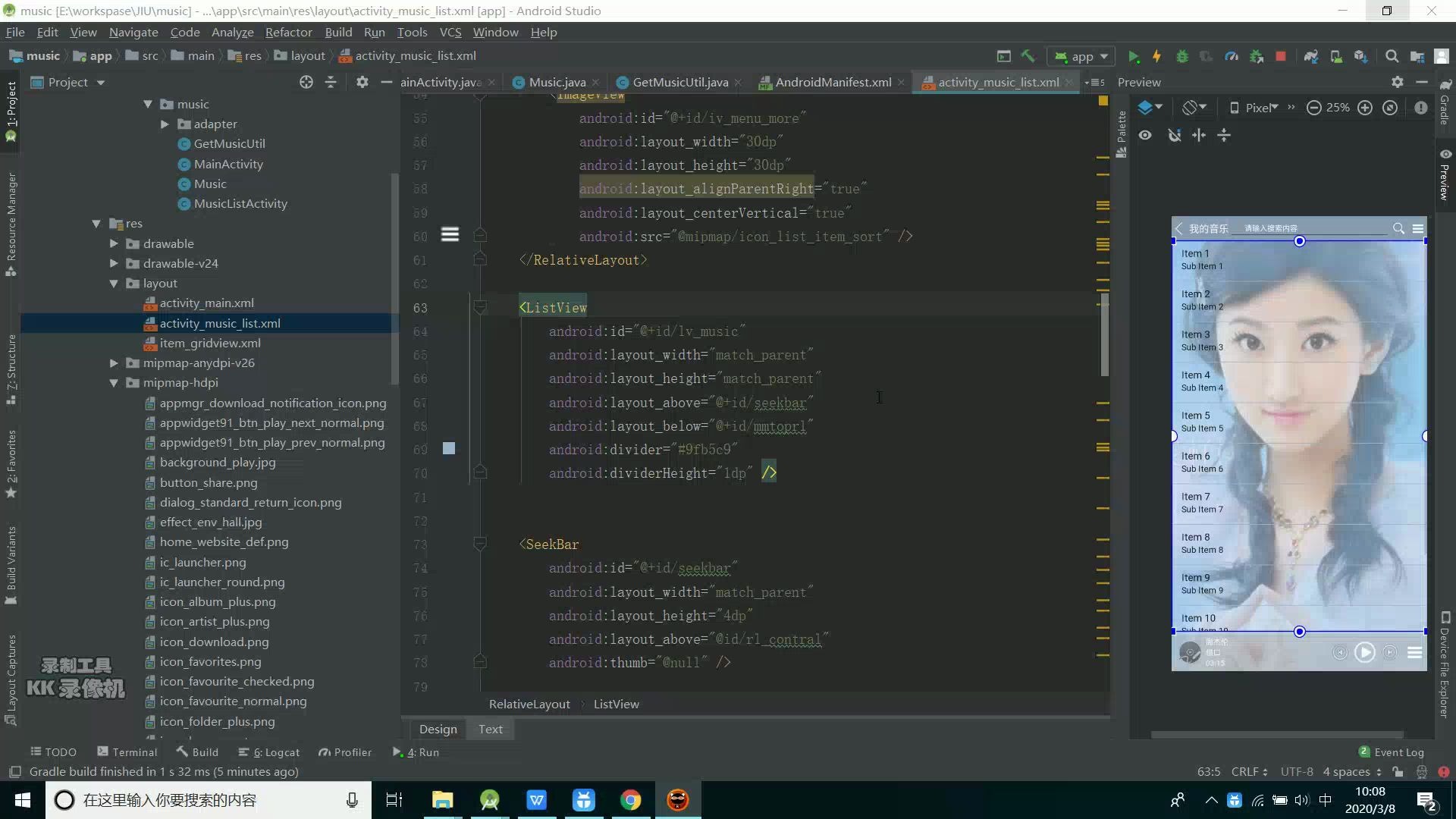Run the app with green play button
Screen dimensions: 1456x819
click(1134, 56)
